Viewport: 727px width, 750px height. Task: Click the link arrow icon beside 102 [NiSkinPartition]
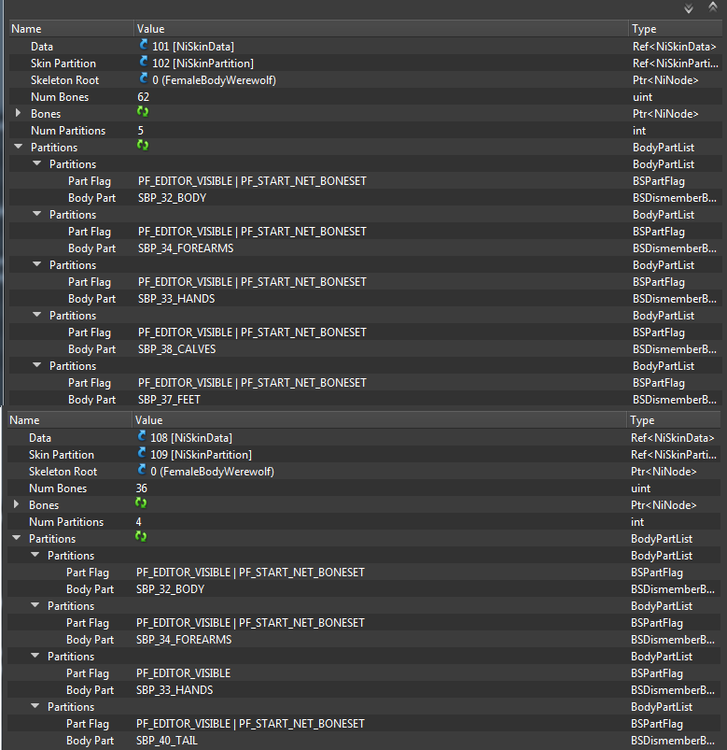coord(143,62)
